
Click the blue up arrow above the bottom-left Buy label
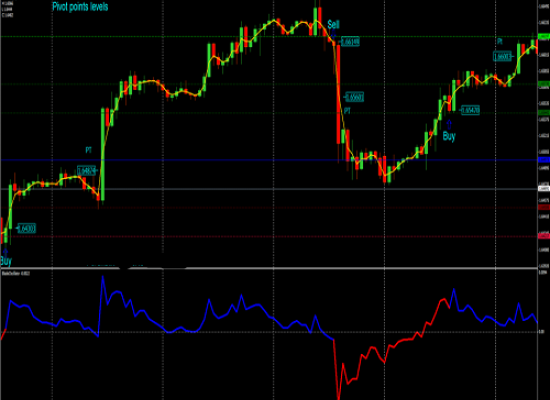click(x=5, y=252)
